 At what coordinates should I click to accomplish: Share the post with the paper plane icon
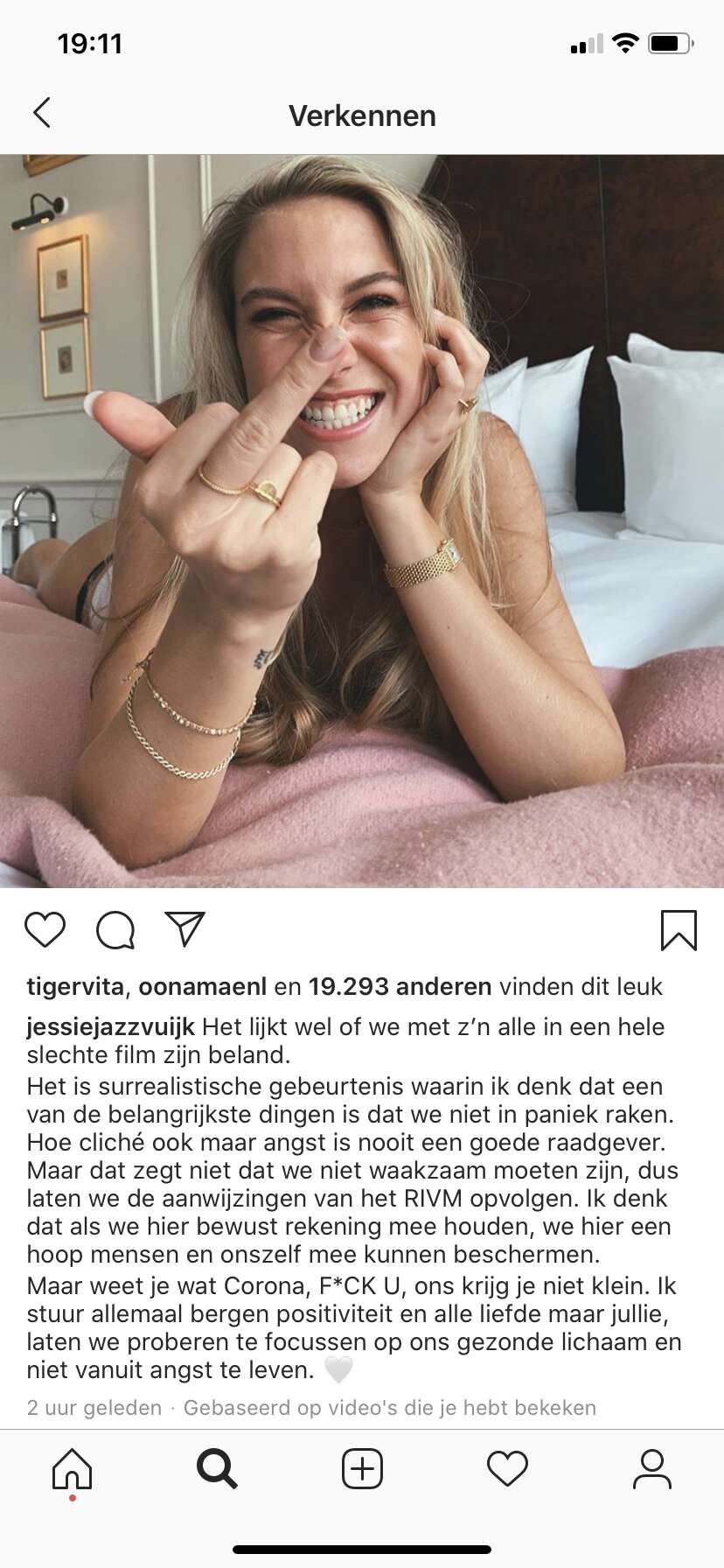[x=184, y=928]
